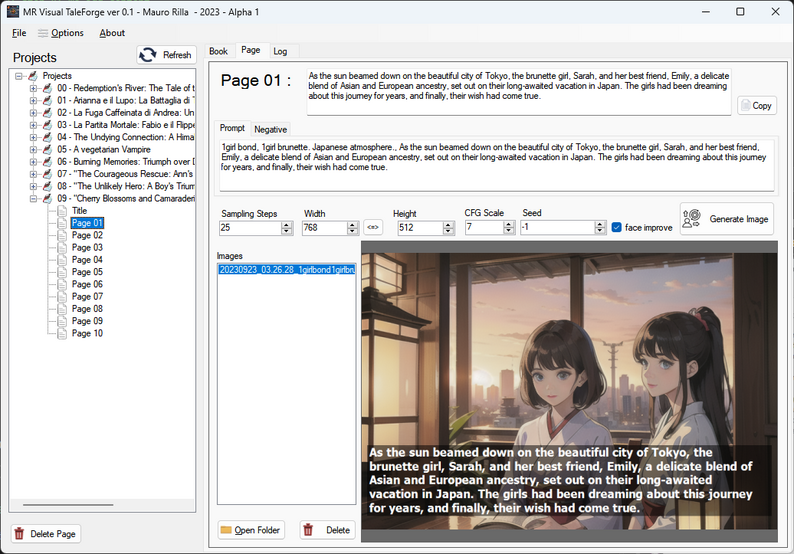Switch to the Log tab

pos(280,51)
